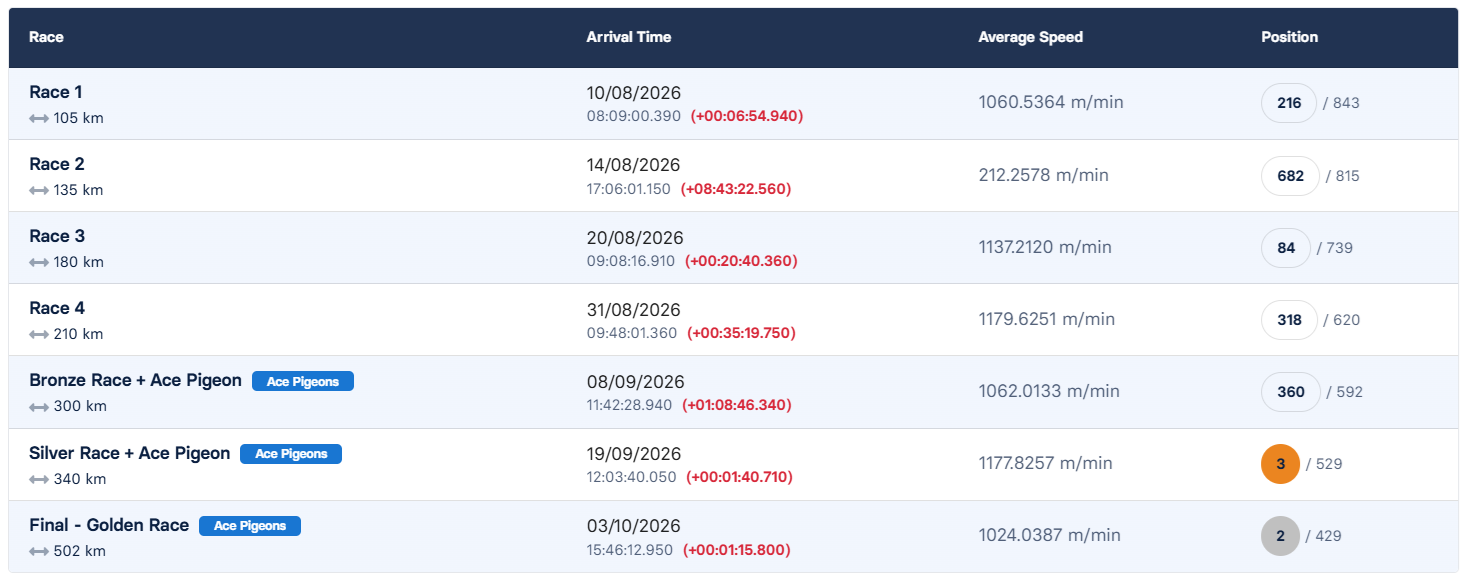The width and height of the screenshot is (1468, 584).
Task: Click Ace Pigeons tag on Final Golden Race
Action: click(250, 526)
